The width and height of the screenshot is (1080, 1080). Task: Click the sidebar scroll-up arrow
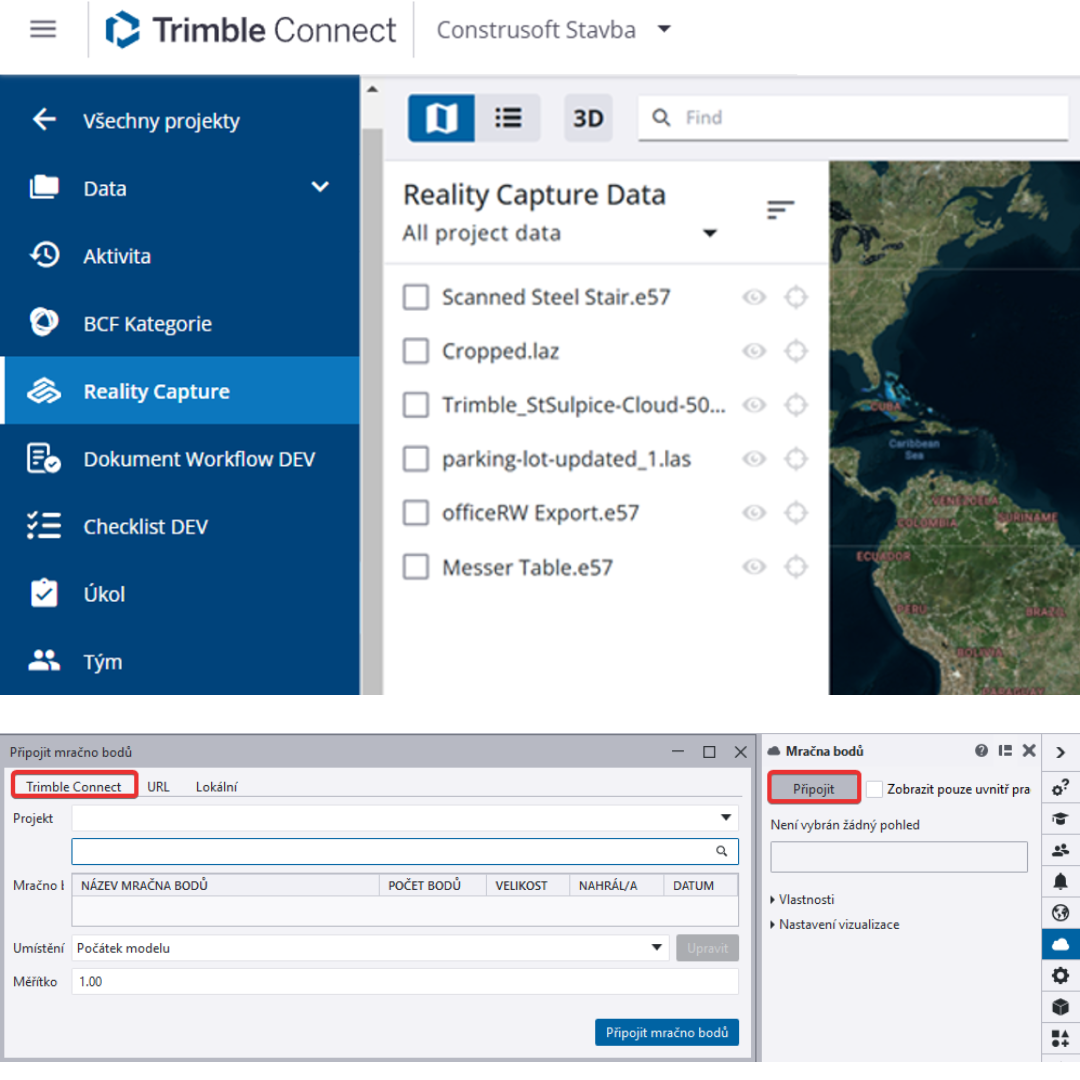[372, 89]
